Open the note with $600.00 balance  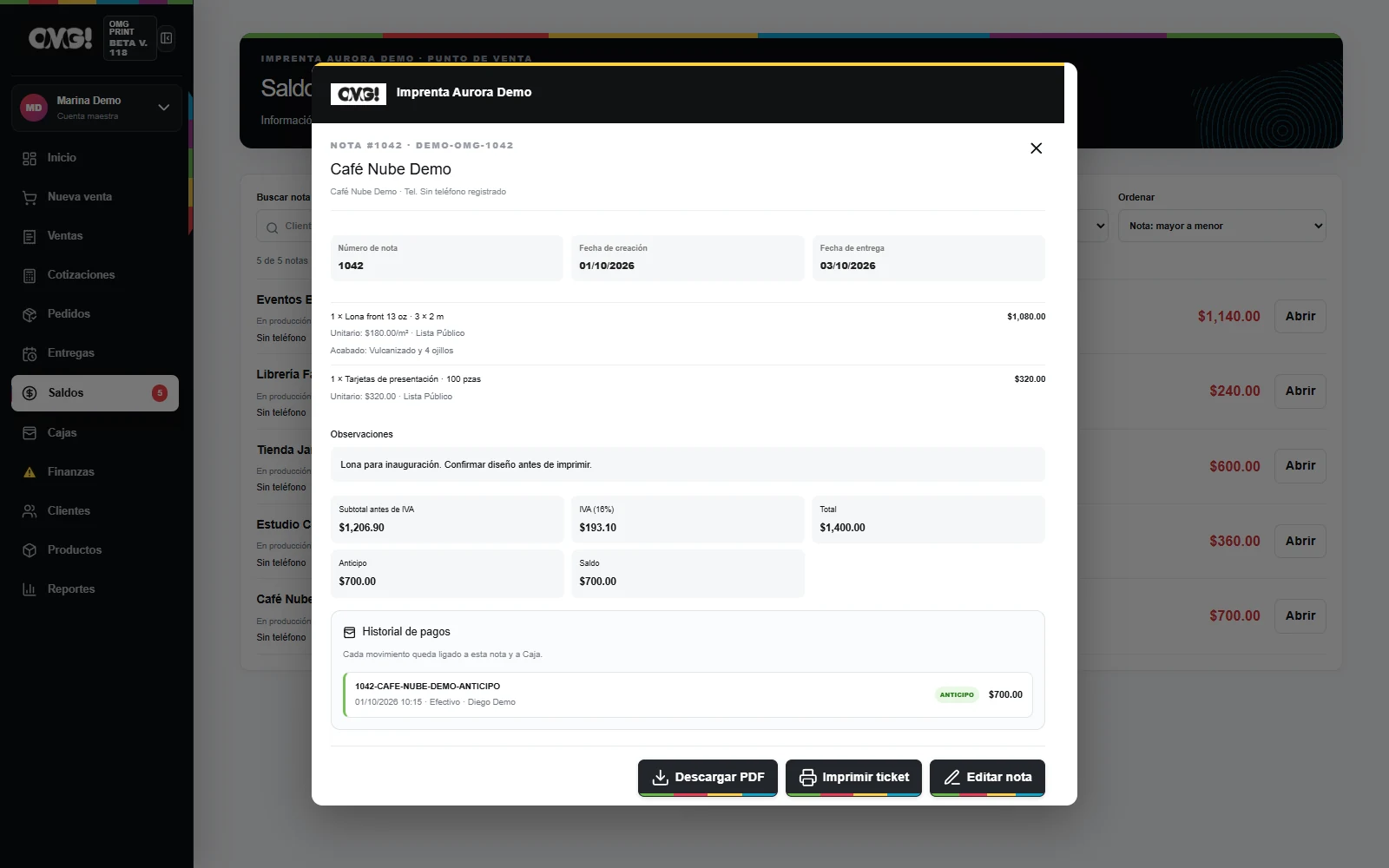tap(1300, 466)
